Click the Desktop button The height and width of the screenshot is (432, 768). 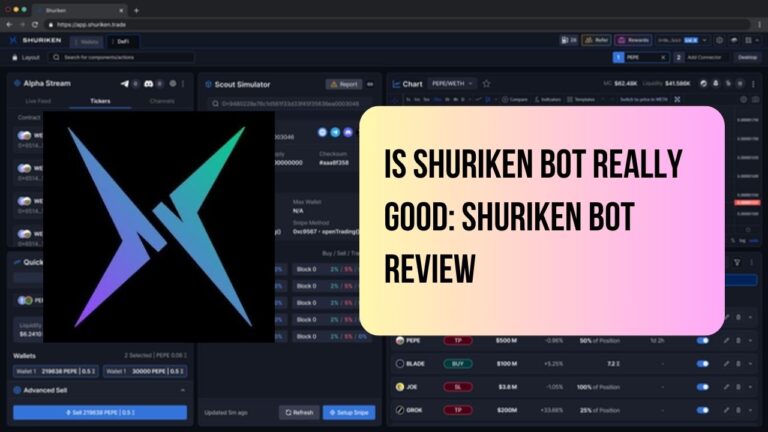pyautogui.click(x=747, y=57)
